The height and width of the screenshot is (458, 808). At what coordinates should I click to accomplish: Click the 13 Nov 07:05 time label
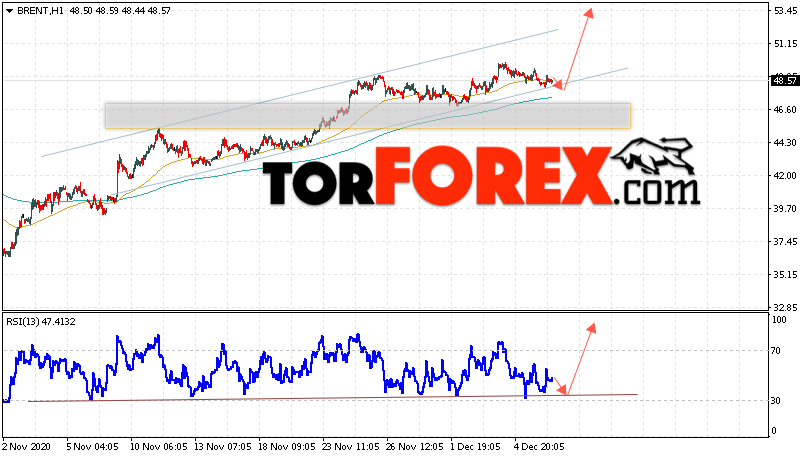click(223, 447)
